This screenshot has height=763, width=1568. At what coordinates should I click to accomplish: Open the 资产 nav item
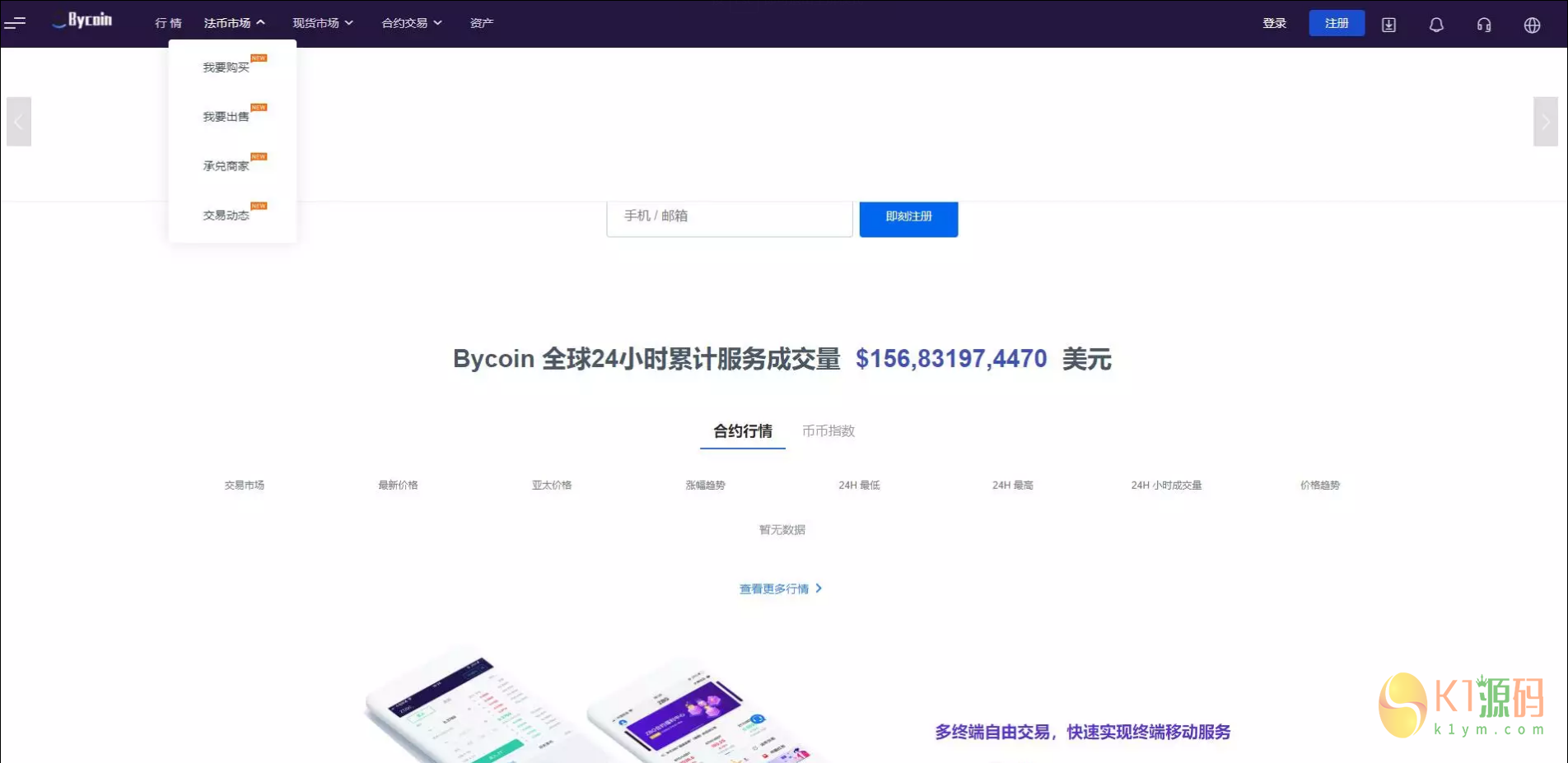click(x=482, y=23)
